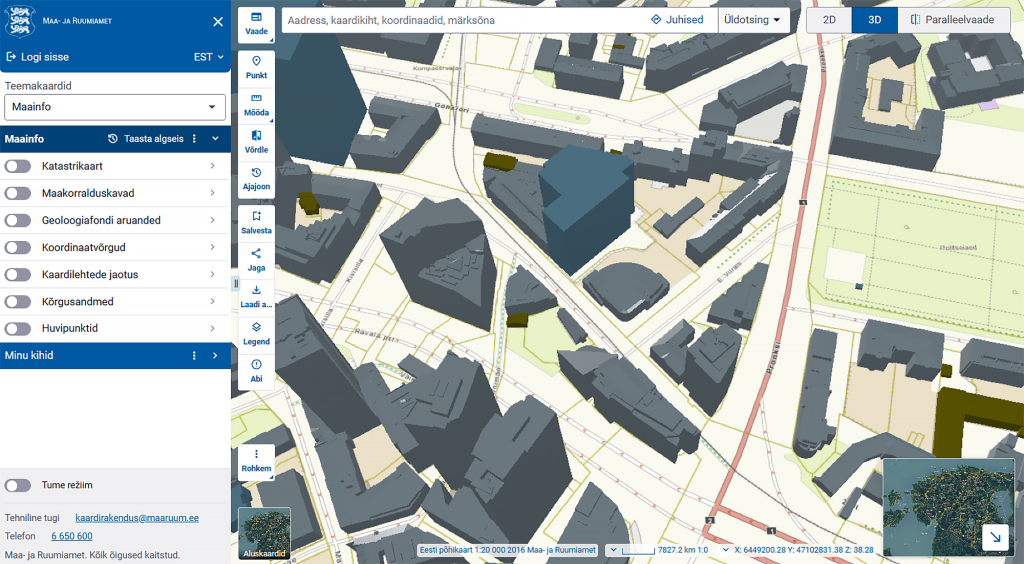The height and width of the screenshot is (564, 1024).
Task: Open the Üldotsing search type dropdown
Action: click(754, 20)
